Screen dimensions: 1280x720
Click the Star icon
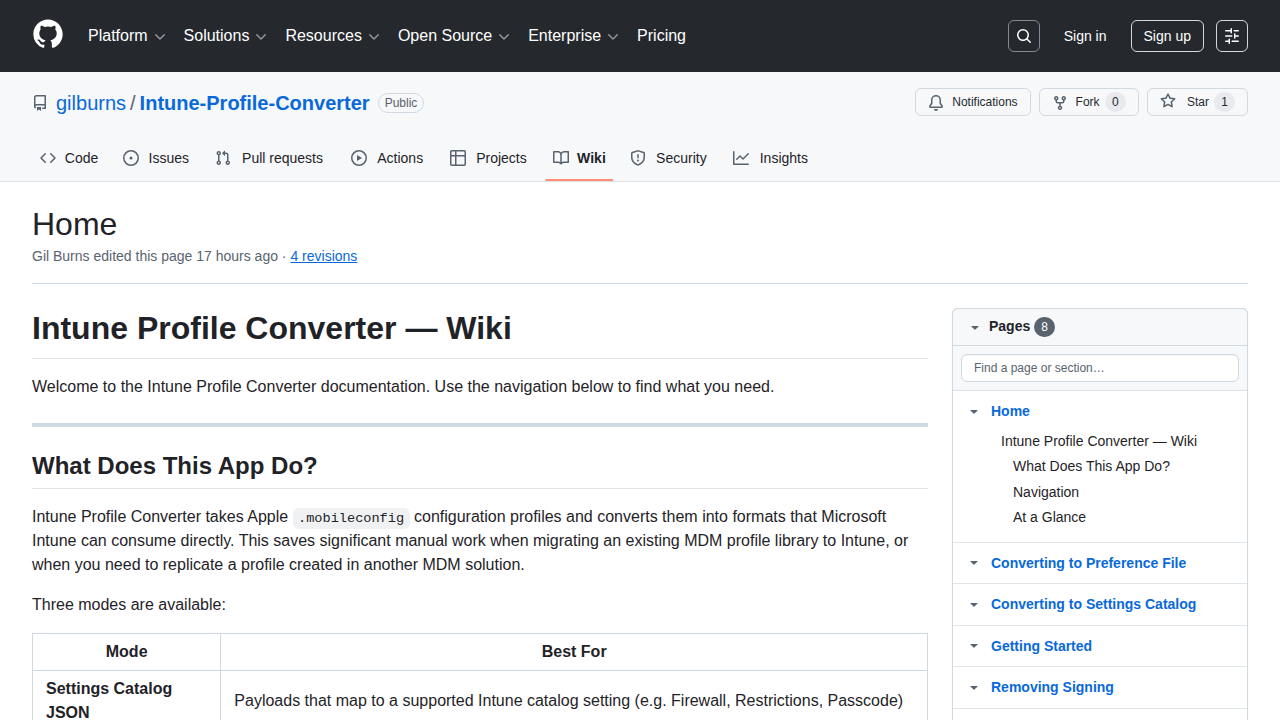coord(1168,102)
